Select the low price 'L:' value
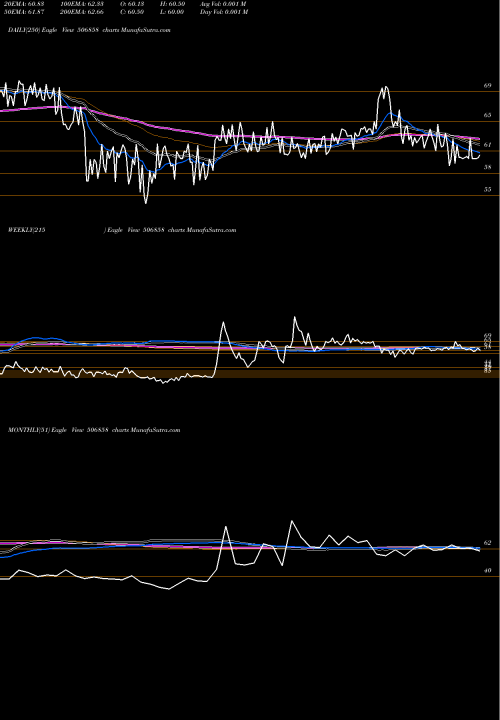 tap(172, 12)
